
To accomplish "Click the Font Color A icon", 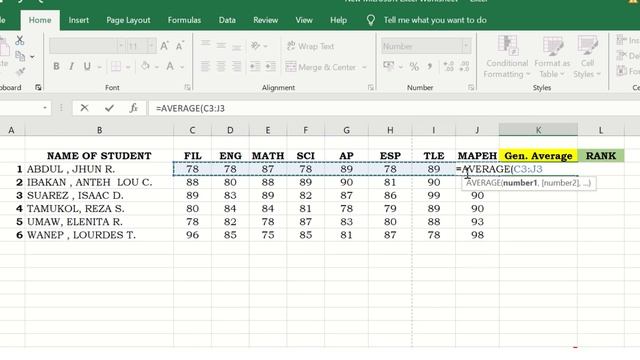I will coord(170,66).
